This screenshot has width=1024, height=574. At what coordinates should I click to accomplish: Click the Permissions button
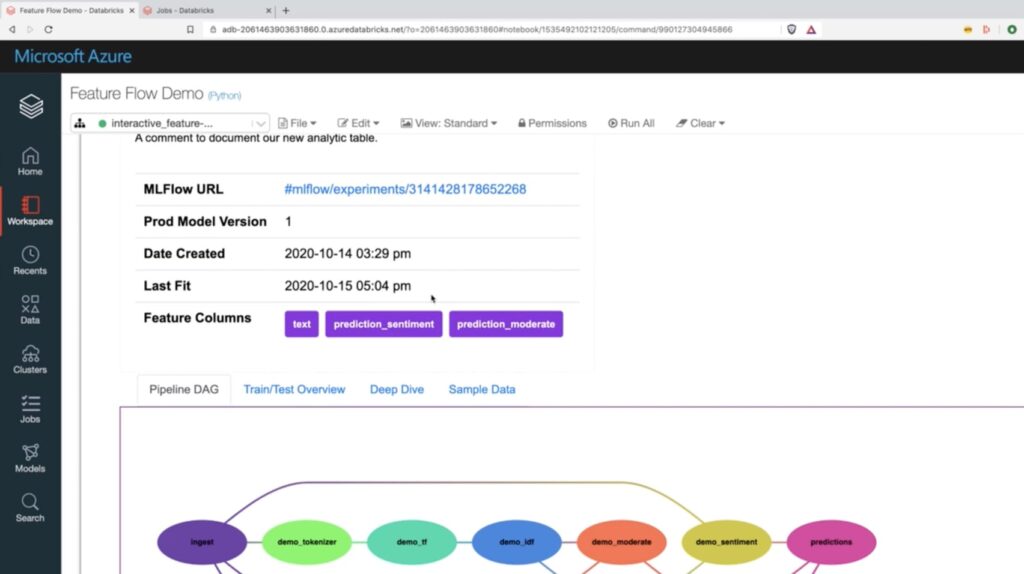pos(552,123)
